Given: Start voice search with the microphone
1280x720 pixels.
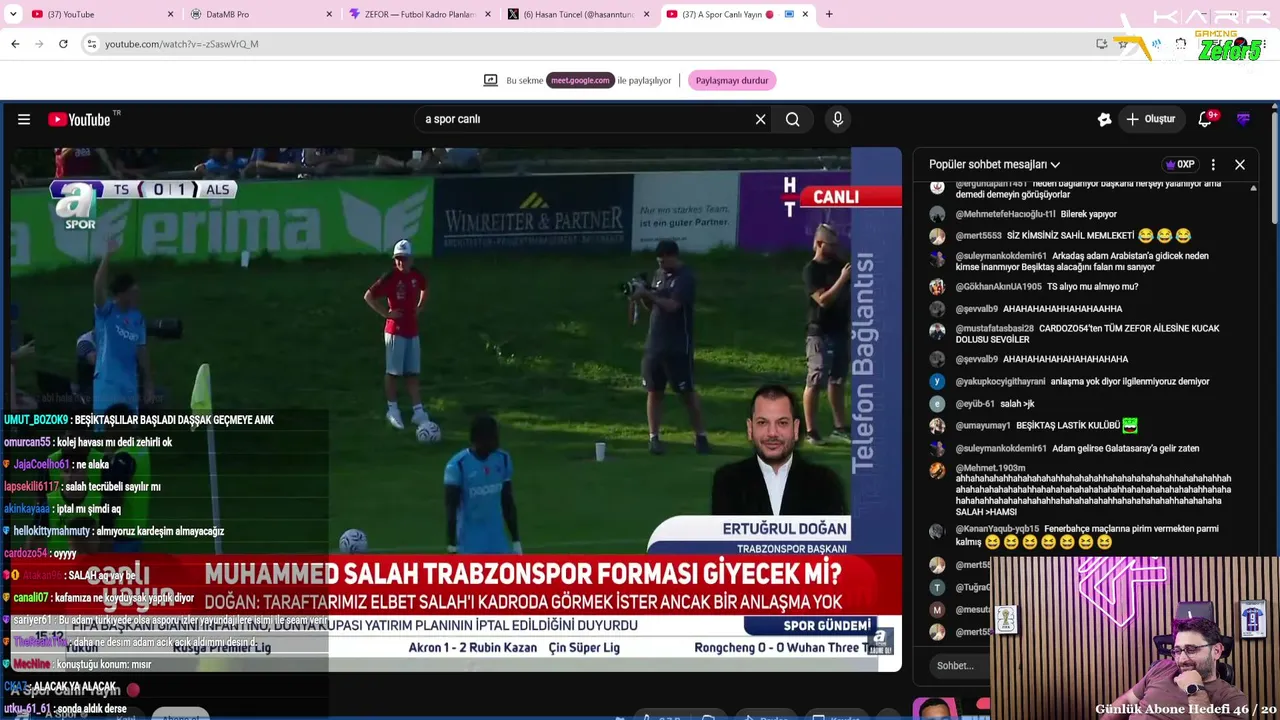Looking at the screenshot, I should (838, 119).
